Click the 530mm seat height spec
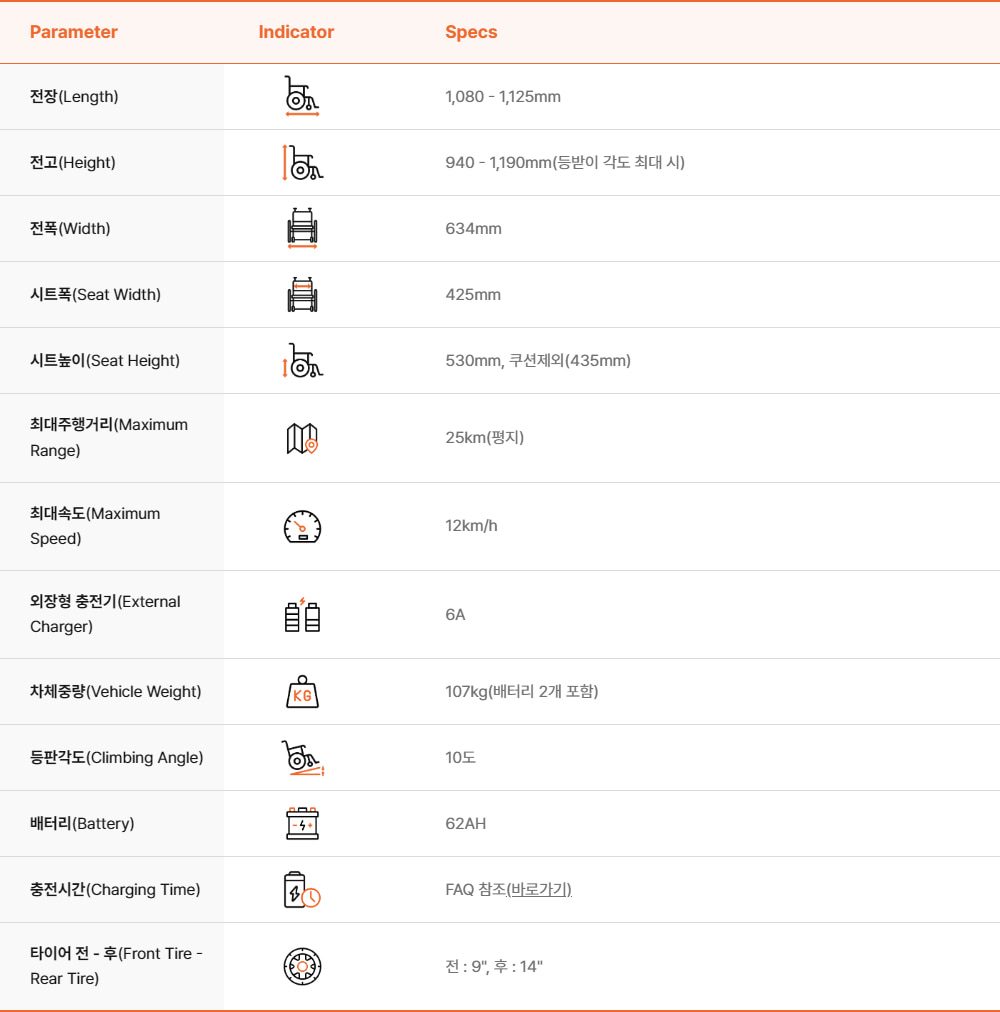This screenshot has width=1000, height=1012. [x=538, y=360]
